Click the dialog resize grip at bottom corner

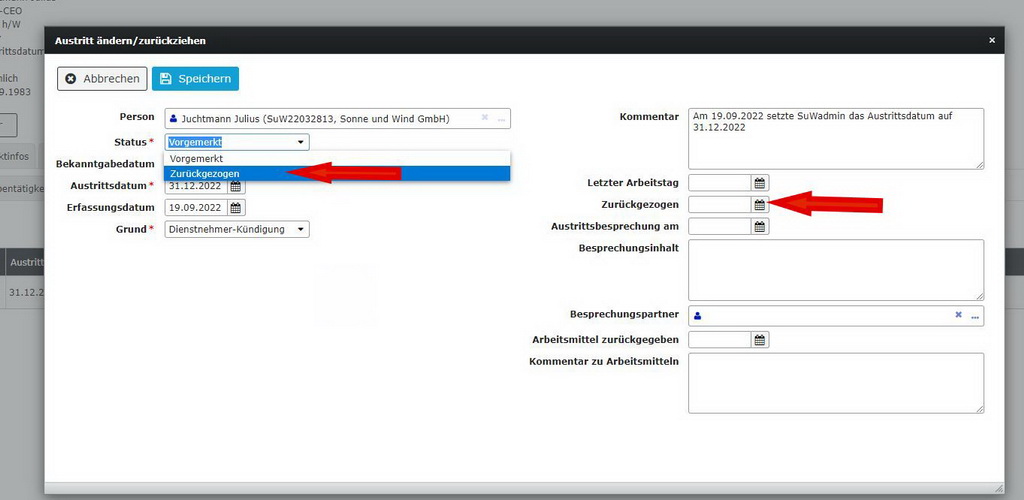click(998, 488)
